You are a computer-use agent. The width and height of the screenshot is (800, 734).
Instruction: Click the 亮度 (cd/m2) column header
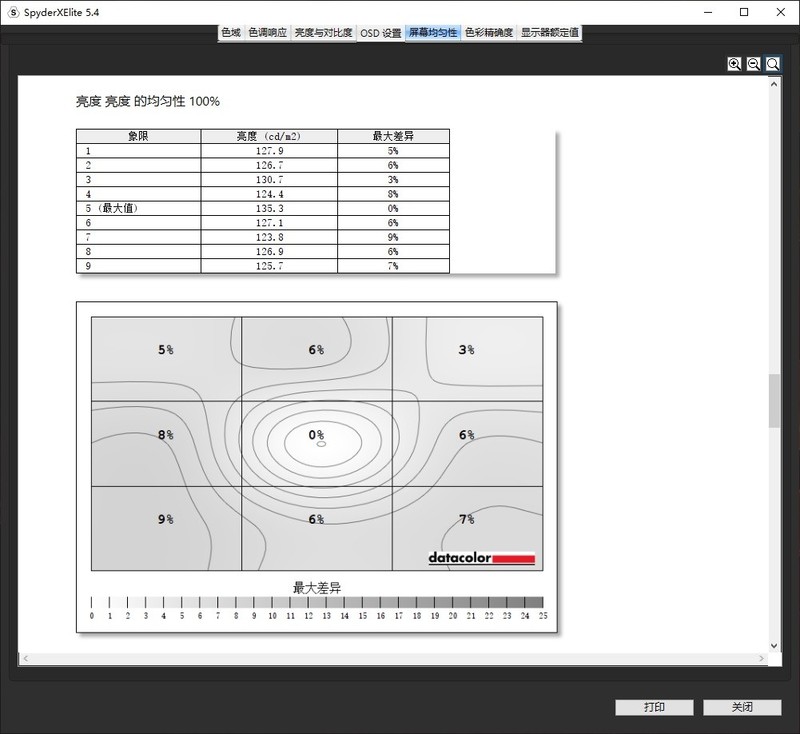tap(269, 136)
